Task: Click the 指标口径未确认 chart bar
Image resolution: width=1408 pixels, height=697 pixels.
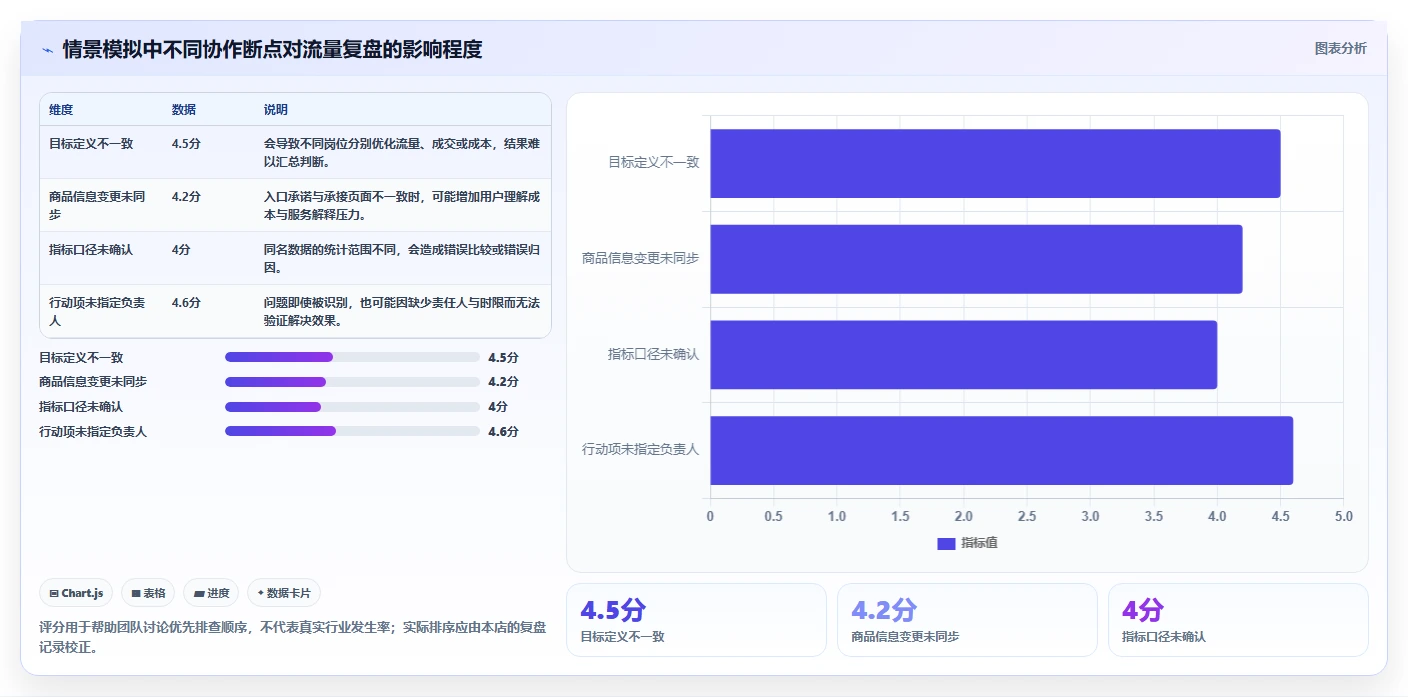Action: pyautogui.click(x=964, y=354)
